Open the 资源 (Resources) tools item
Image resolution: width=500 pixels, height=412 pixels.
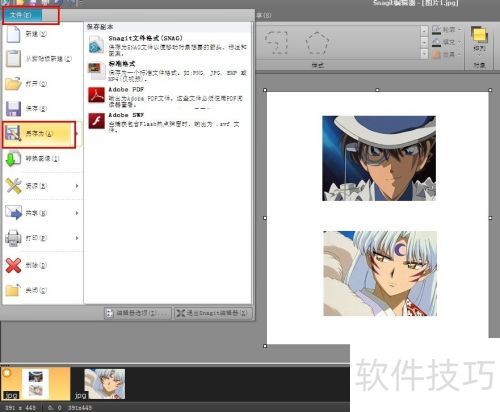42,186
